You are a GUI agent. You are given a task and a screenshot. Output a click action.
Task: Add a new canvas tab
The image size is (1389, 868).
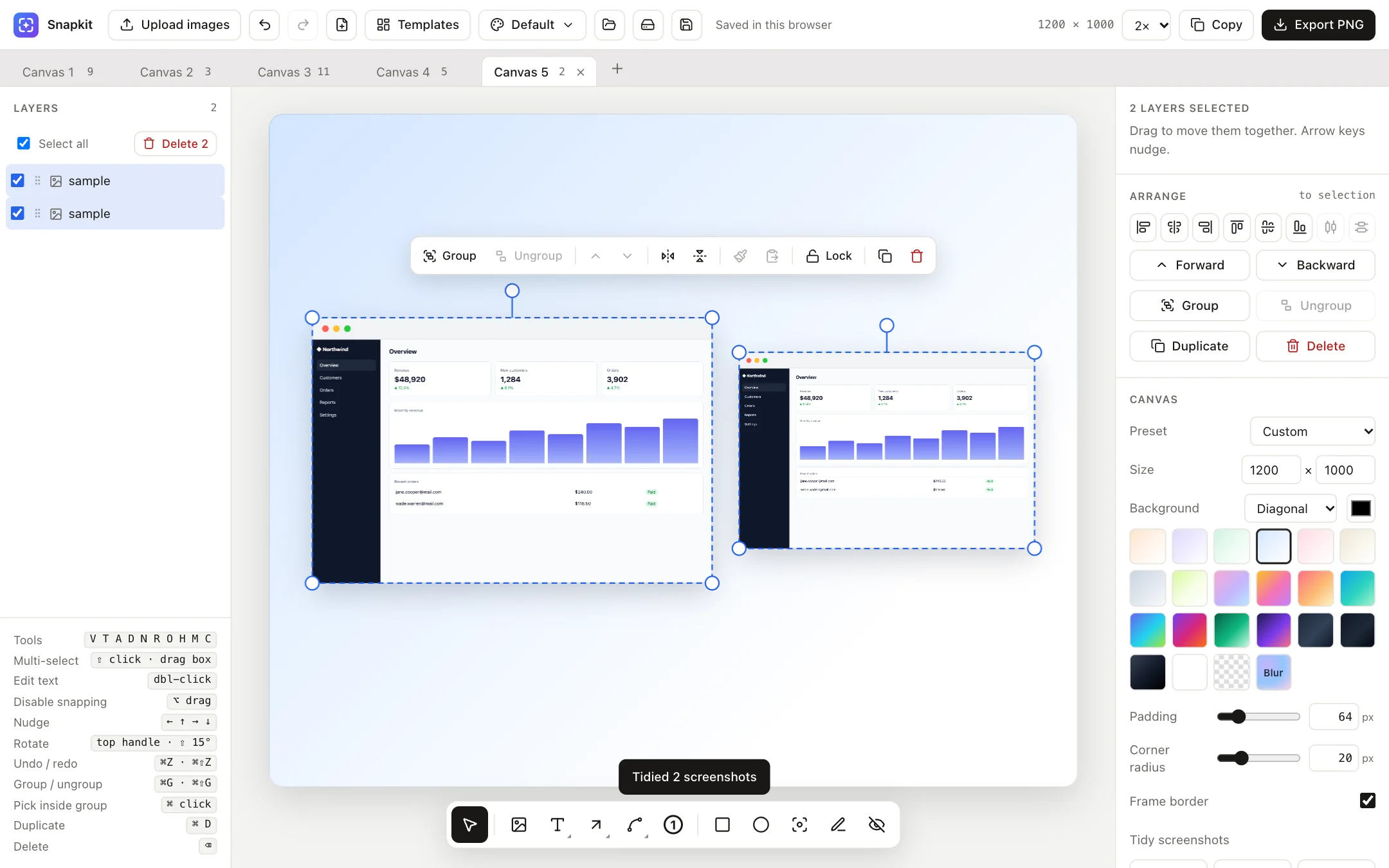click(617, 69)
